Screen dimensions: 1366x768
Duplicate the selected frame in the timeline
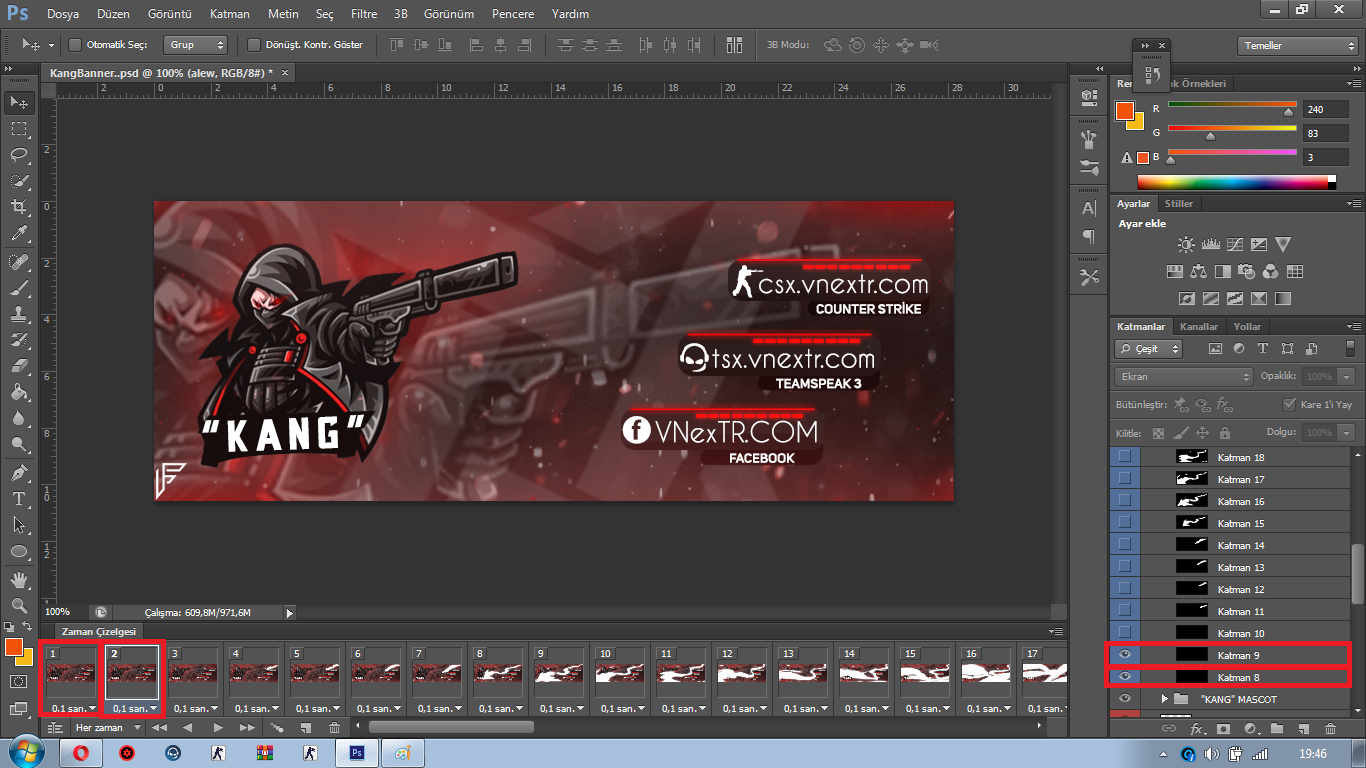pos(306,728)
